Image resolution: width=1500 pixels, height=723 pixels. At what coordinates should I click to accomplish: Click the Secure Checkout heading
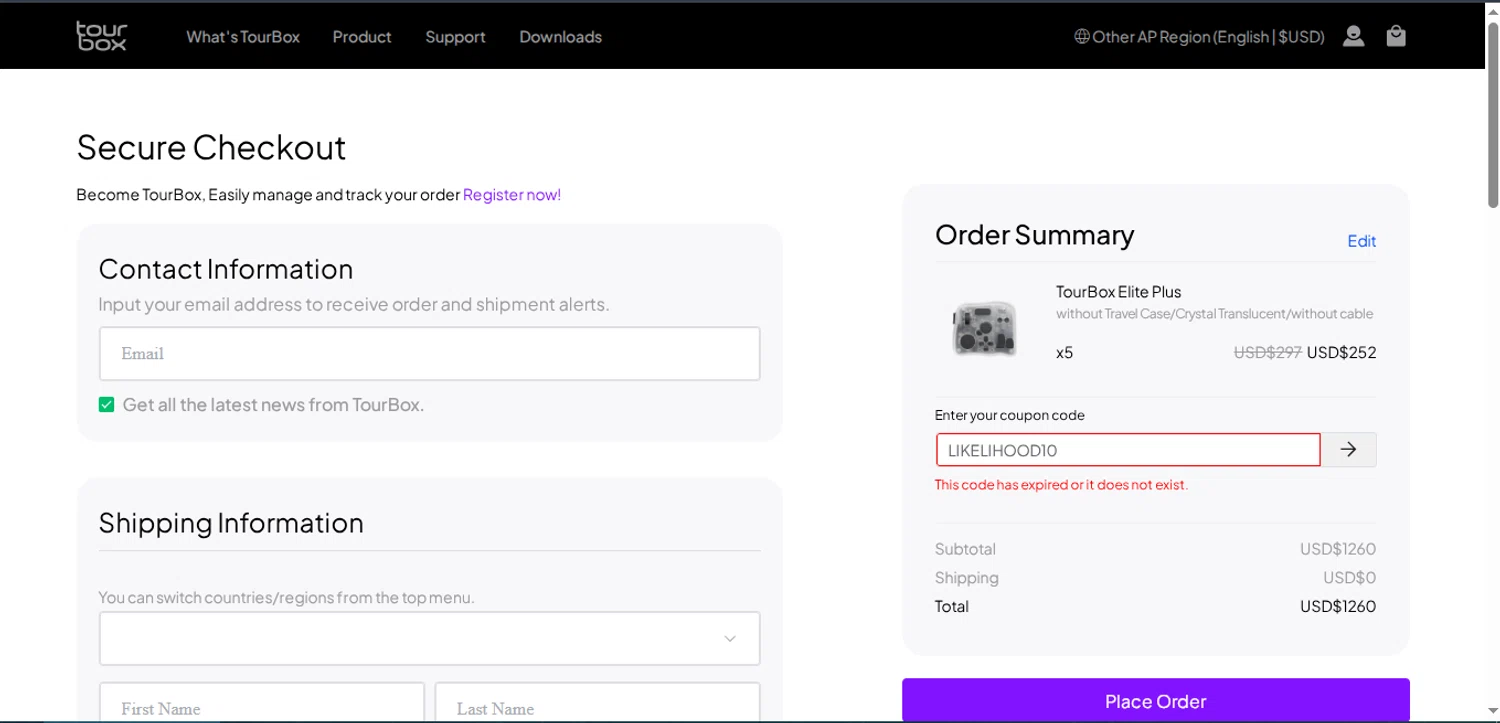pyautogui.click(x=211, y=147)
